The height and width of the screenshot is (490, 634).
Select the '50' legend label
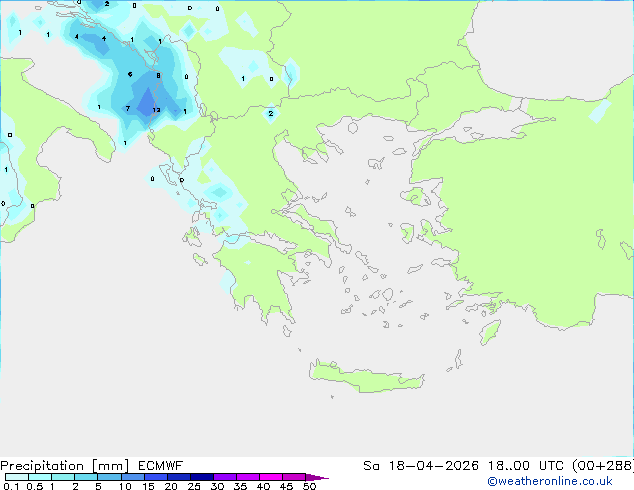[309, 486]
